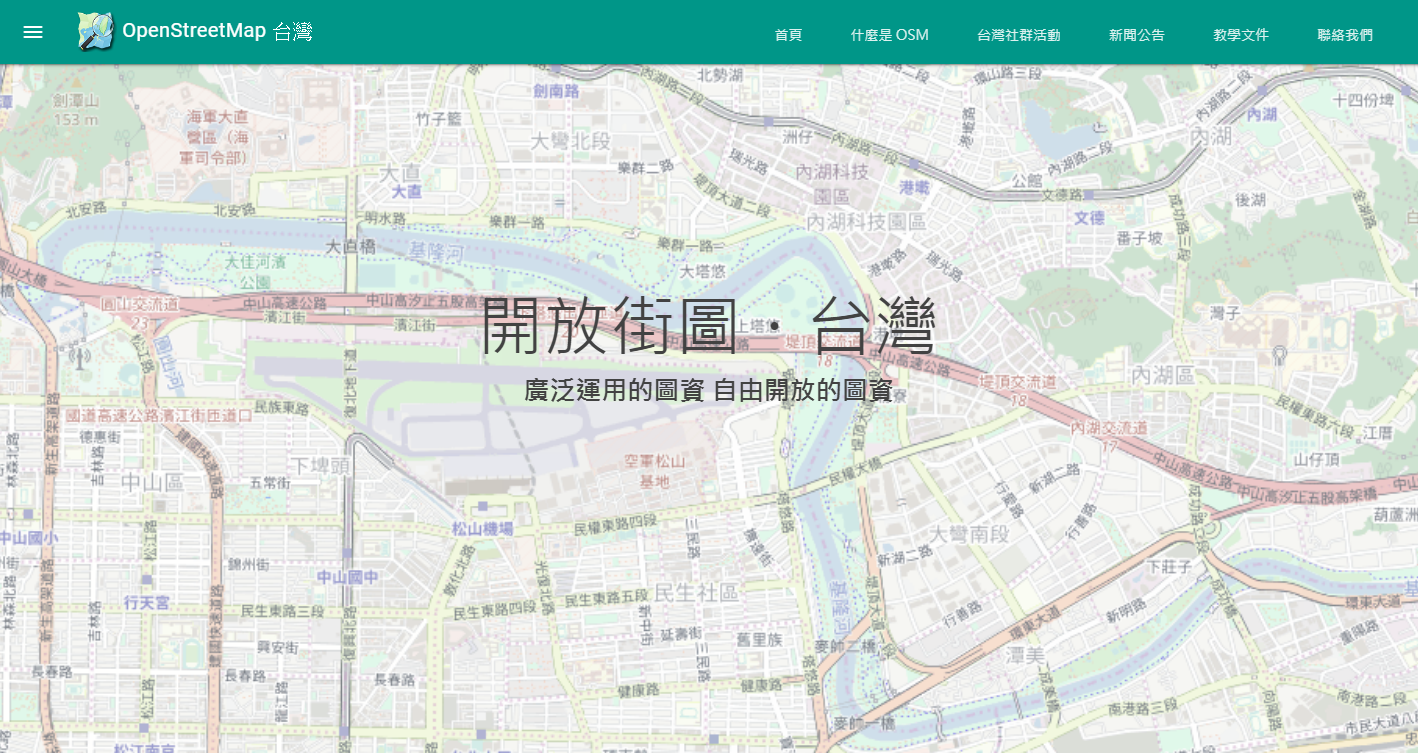This screenshot has height=753, width=1418.
Task: Open the 什麼是 OSM nav item
Action: click(890, 35)
